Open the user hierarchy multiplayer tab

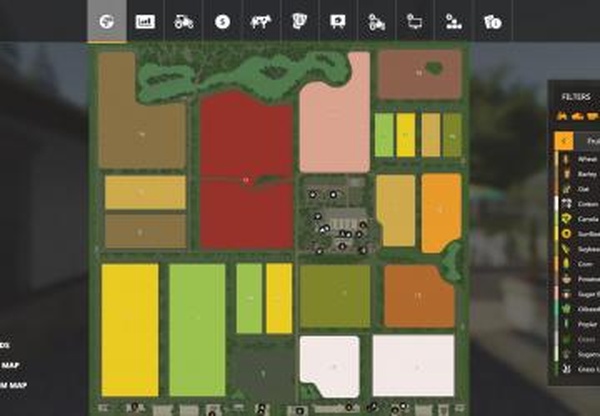click(x=453, y=21)
